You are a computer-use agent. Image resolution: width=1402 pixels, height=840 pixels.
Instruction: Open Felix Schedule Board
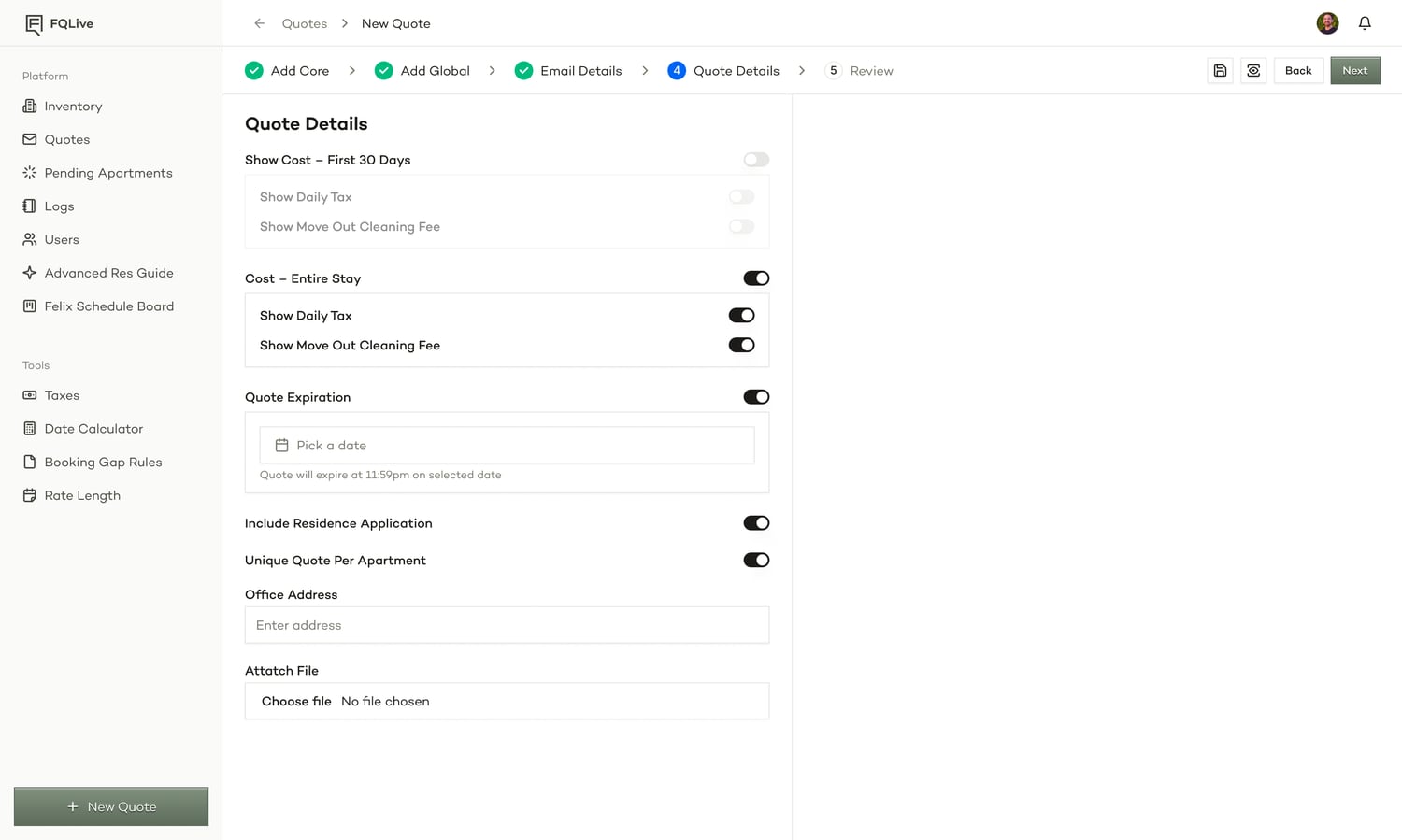98,306
